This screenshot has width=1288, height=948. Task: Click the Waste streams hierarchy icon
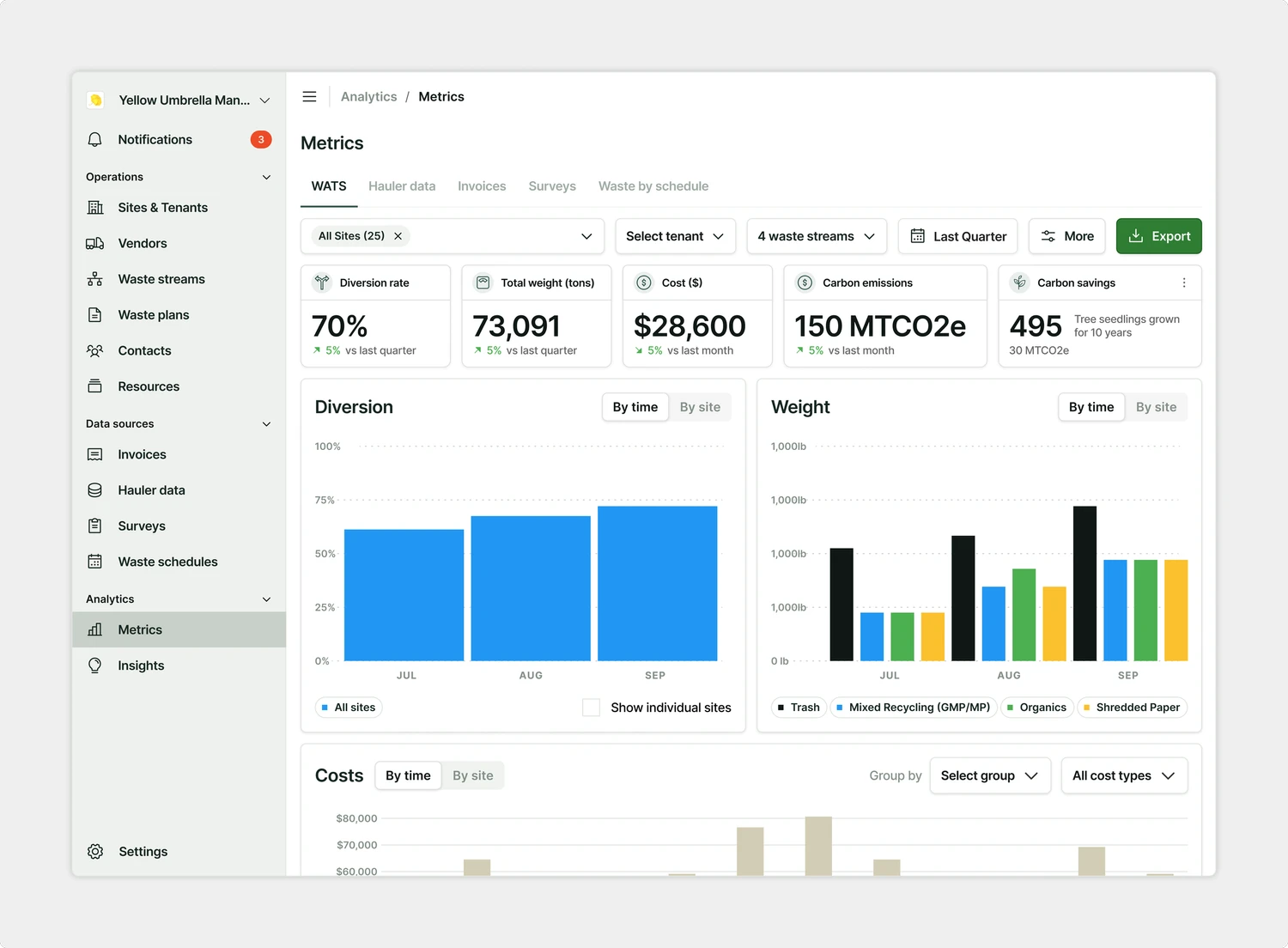tap(95, 279)
